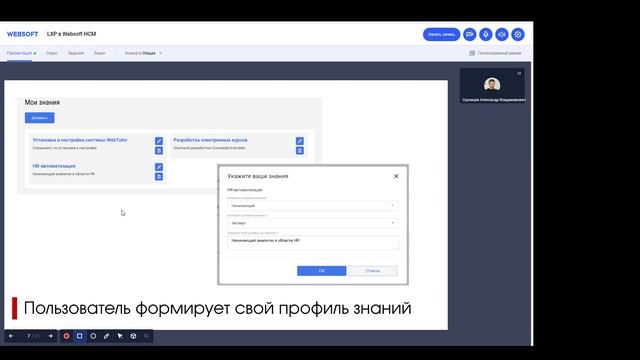
Task: Select the pencil drawing tool
Action: (107, 336)
